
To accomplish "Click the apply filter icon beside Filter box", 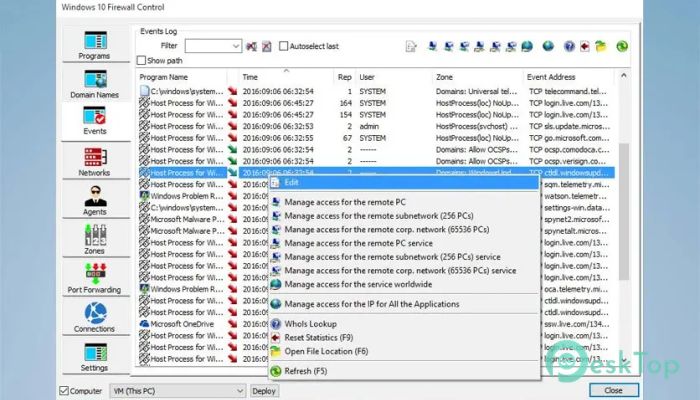I will (x=251, y=46).
